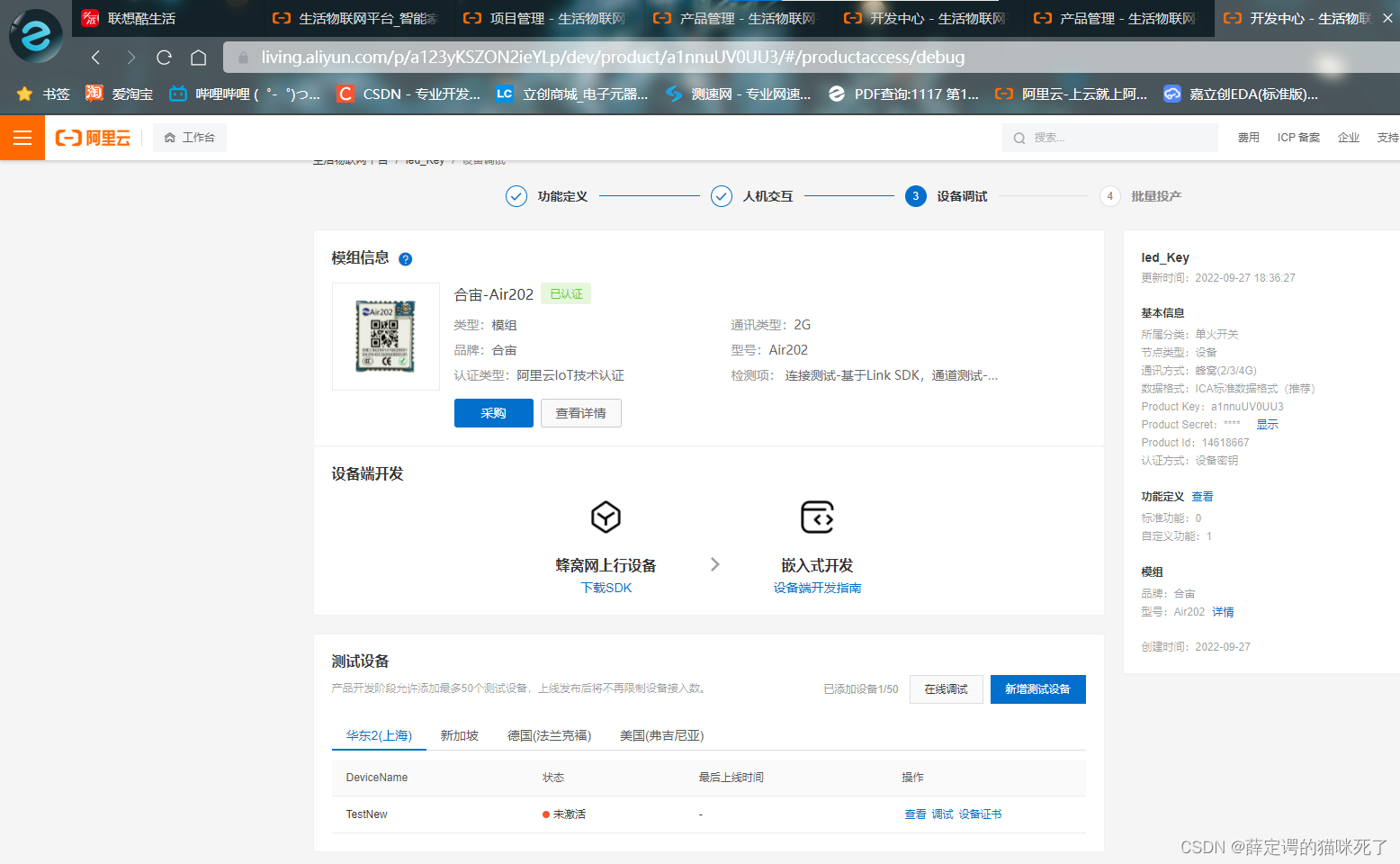Click the led_Key product title
Screen dimensions: 1400x864
click(x=1165, y=257)
